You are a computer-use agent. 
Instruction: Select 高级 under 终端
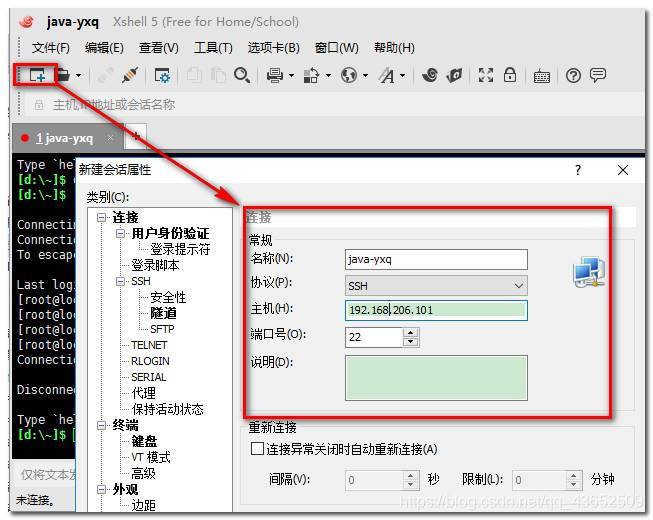143,473
